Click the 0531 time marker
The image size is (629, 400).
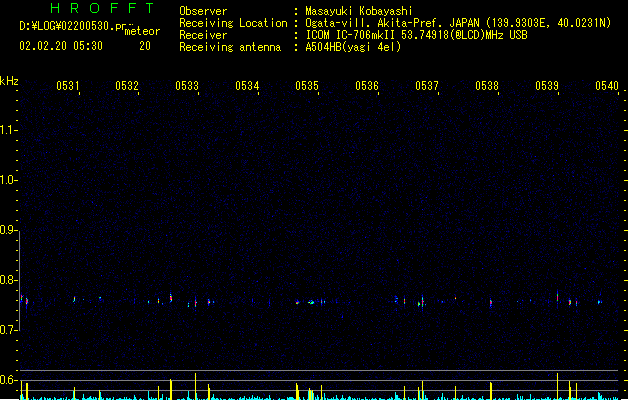coord(68,86)
